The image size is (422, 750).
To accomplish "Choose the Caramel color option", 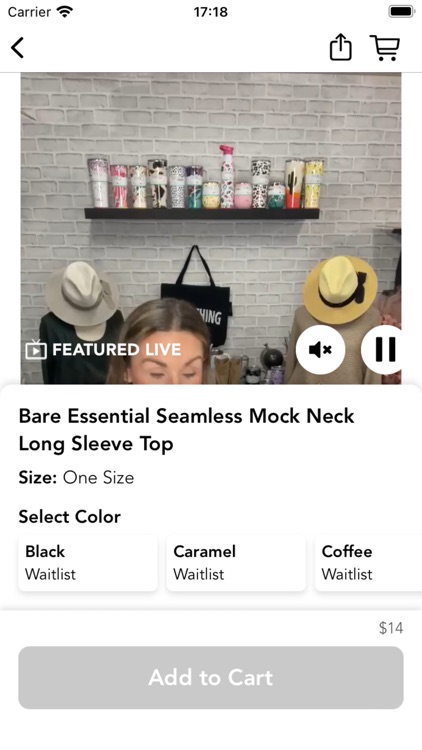I will (x=236, y=563).
